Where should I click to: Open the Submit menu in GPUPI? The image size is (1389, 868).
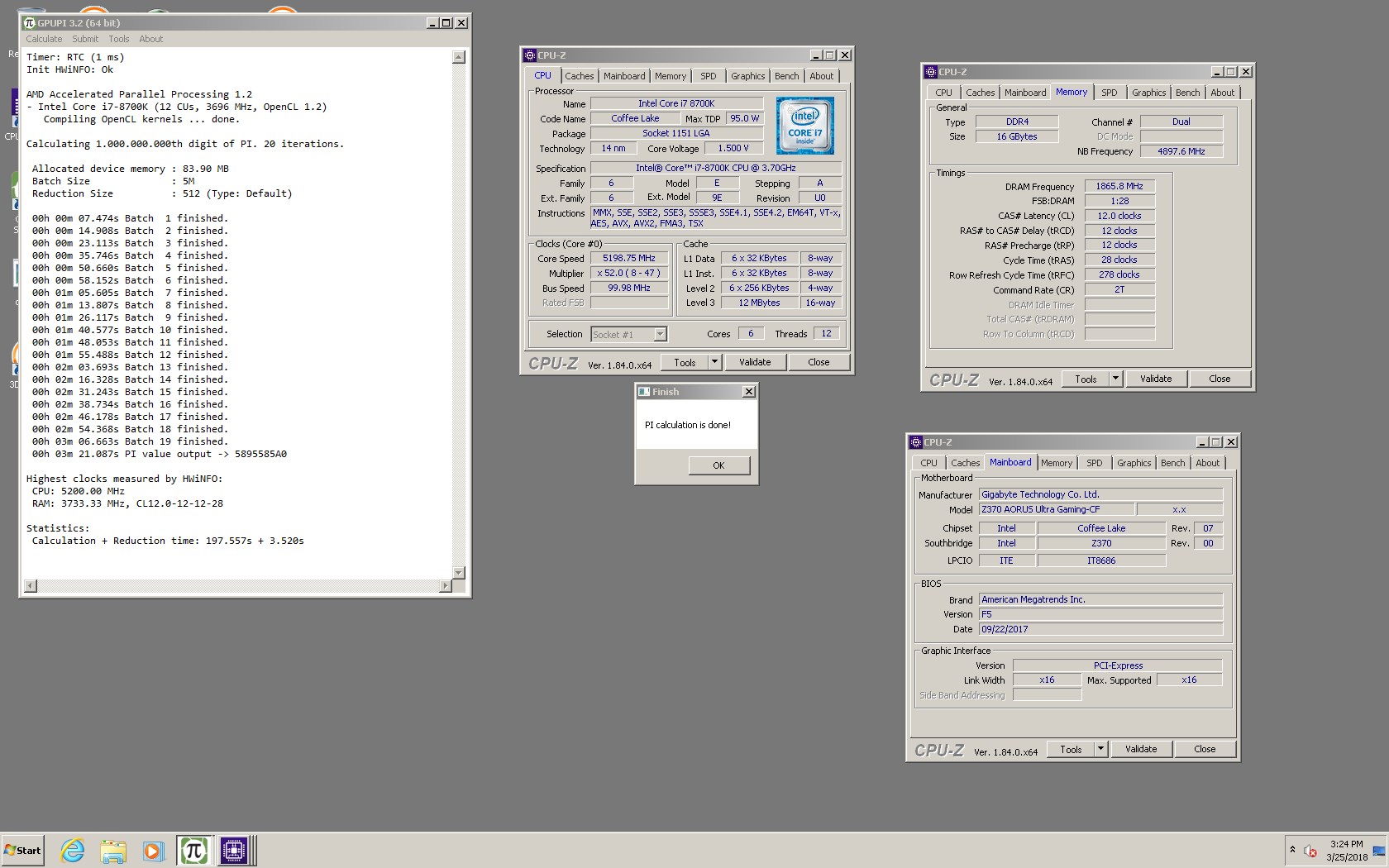click(85, 39)
